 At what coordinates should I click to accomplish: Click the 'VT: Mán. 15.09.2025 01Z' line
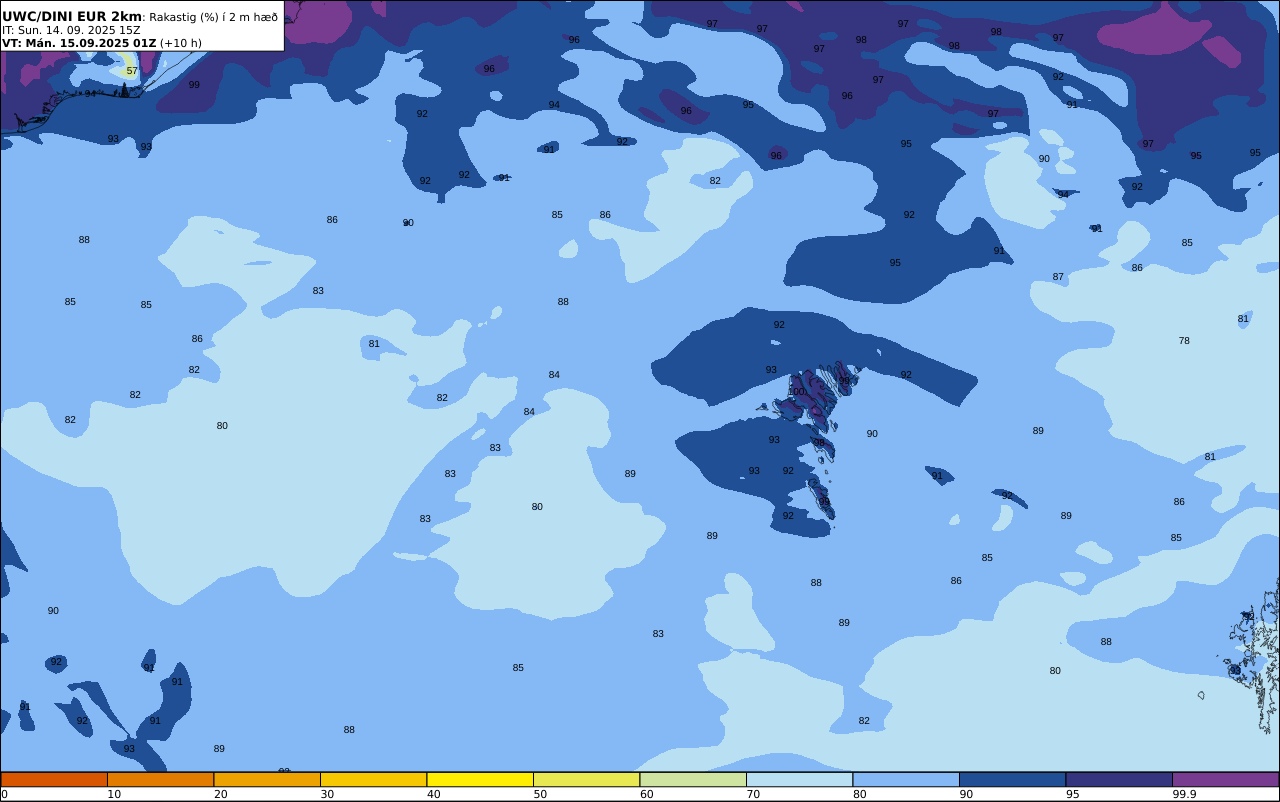click(x=79, y=43)
